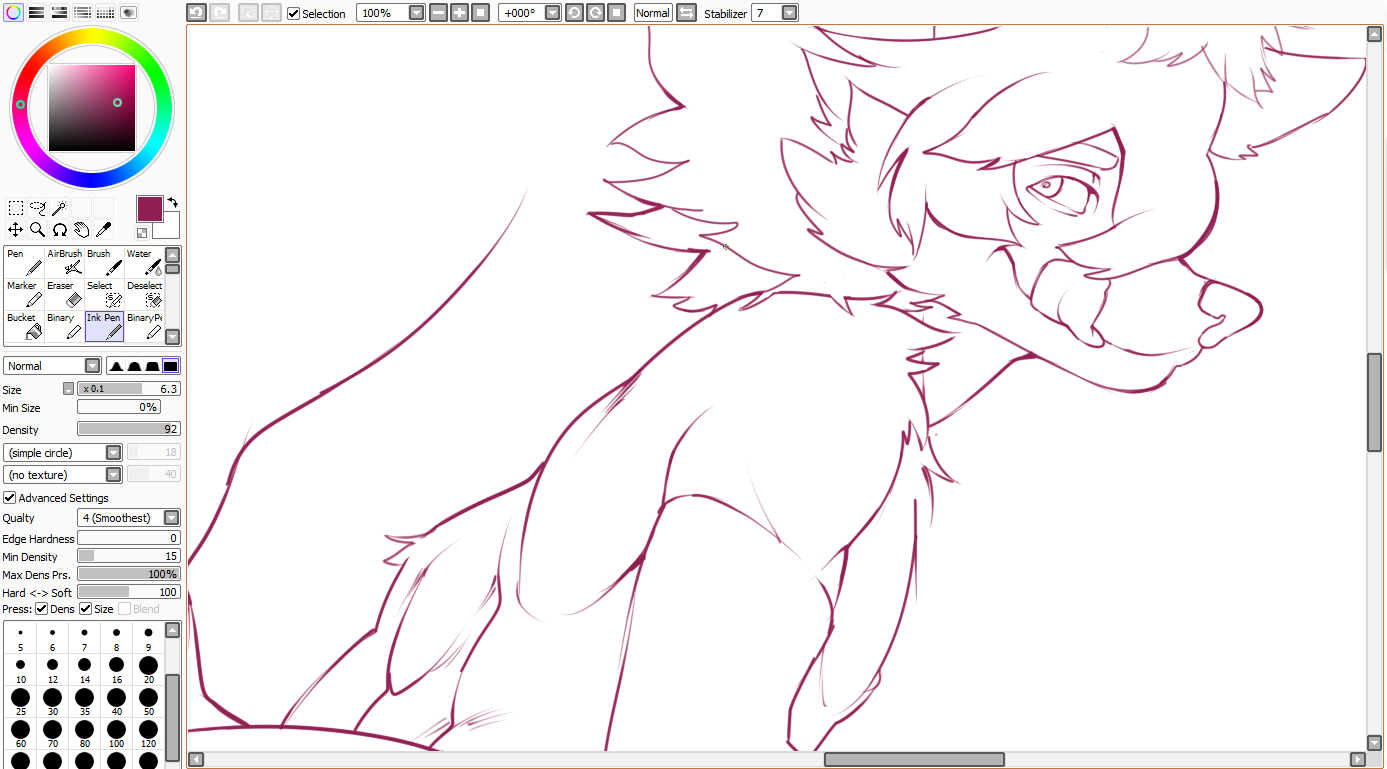Select the Move tool
The height and width of the screenshot is (769, 1387).
pos(16,230)
